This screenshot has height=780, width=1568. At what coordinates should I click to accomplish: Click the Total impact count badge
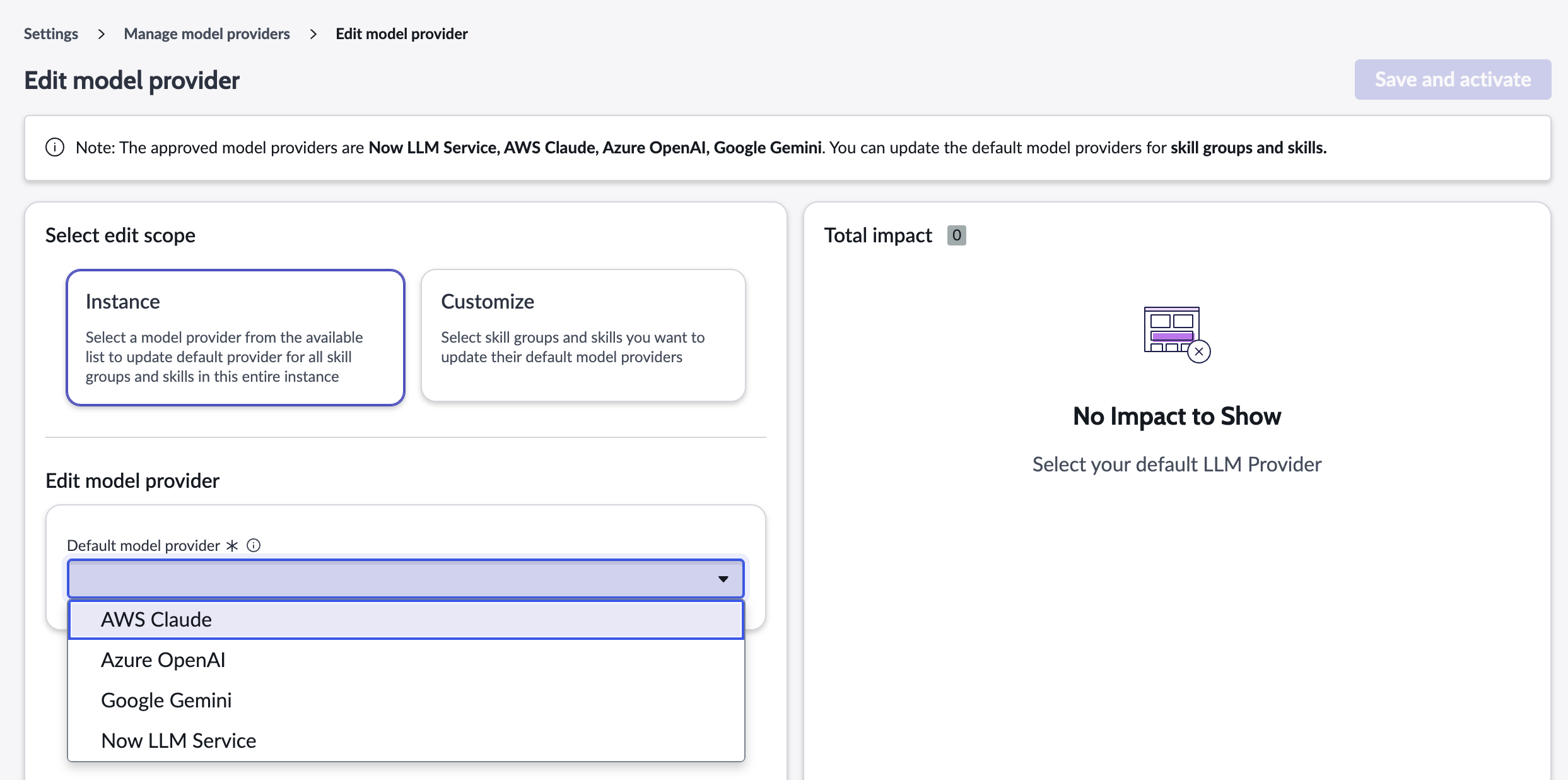coord(957,235)
